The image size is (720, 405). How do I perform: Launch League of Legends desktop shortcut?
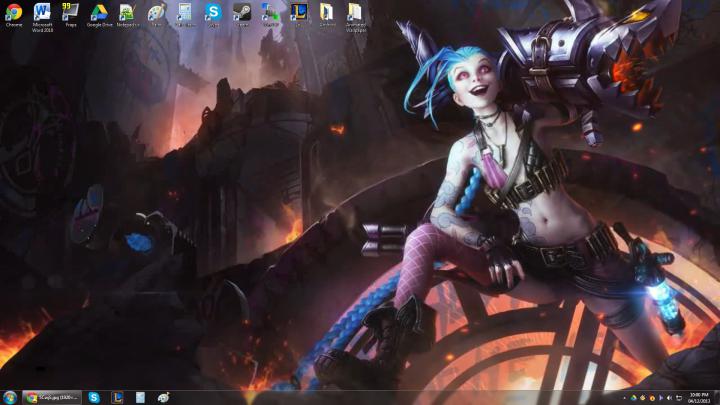tap(299, 15)
